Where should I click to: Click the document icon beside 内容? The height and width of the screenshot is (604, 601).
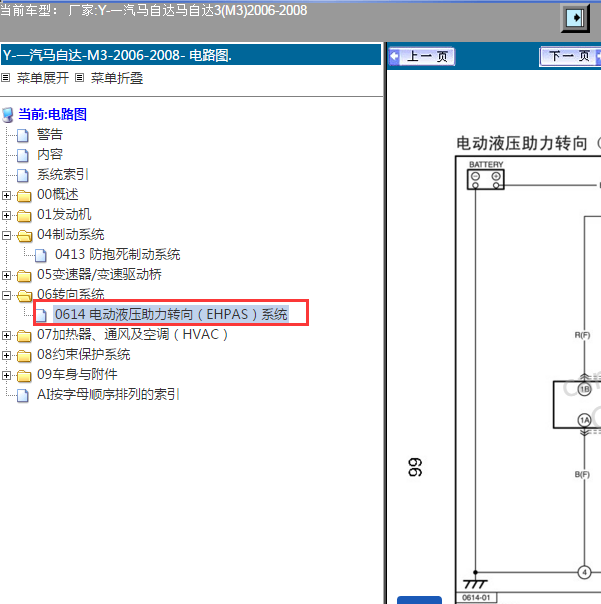click(23, 155)
